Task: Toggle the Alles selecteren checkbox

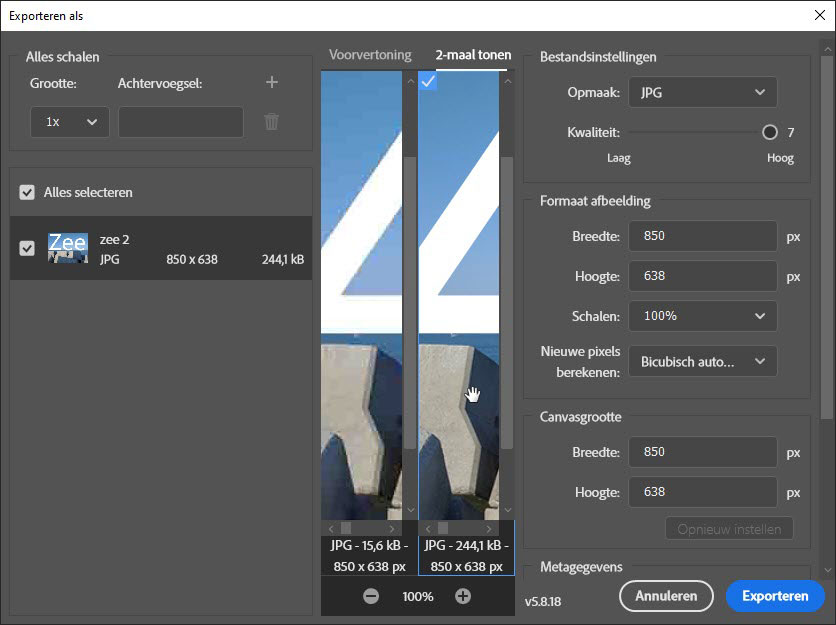Action: (x=27, y=193)
